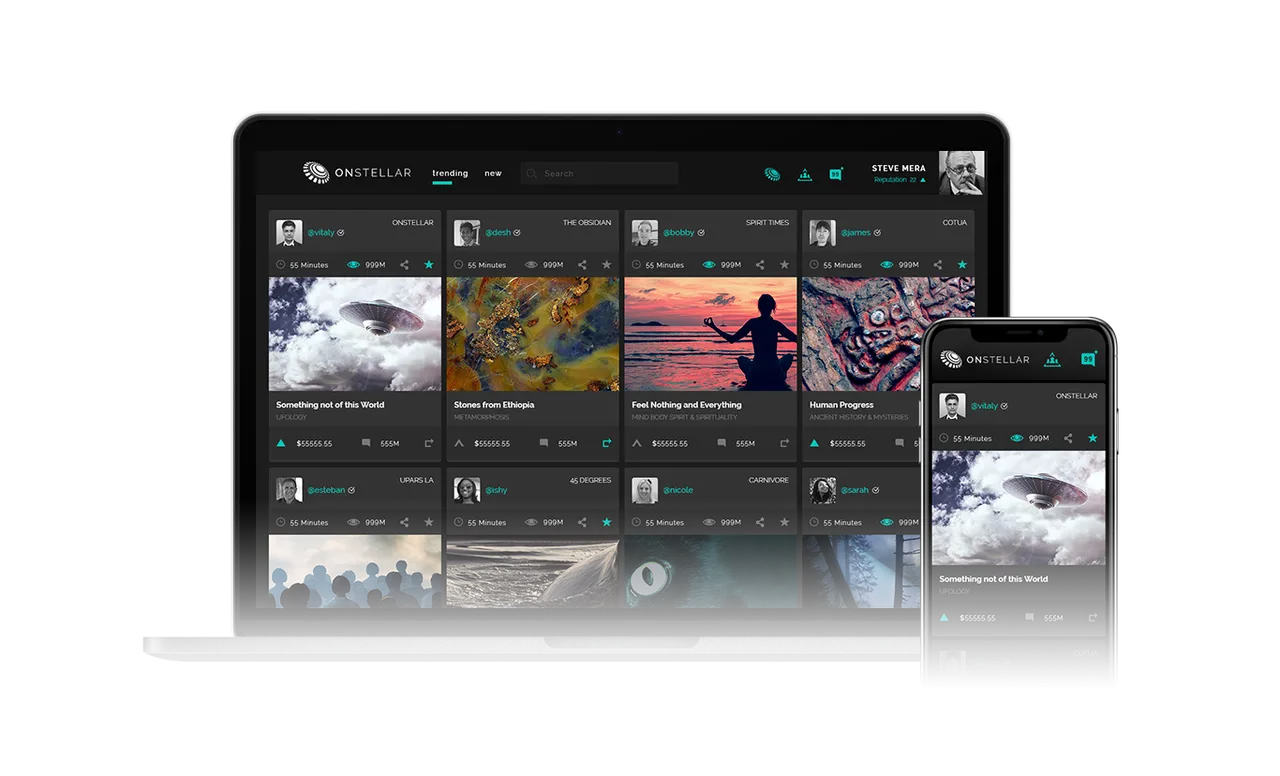Open @bobby's profile link
Viewport: 1280px width, 776px height.
tap(679, 232)
